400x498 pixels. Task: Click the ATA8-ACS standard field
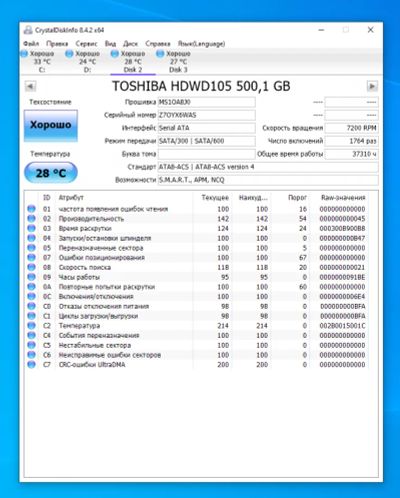pos(268,167)
